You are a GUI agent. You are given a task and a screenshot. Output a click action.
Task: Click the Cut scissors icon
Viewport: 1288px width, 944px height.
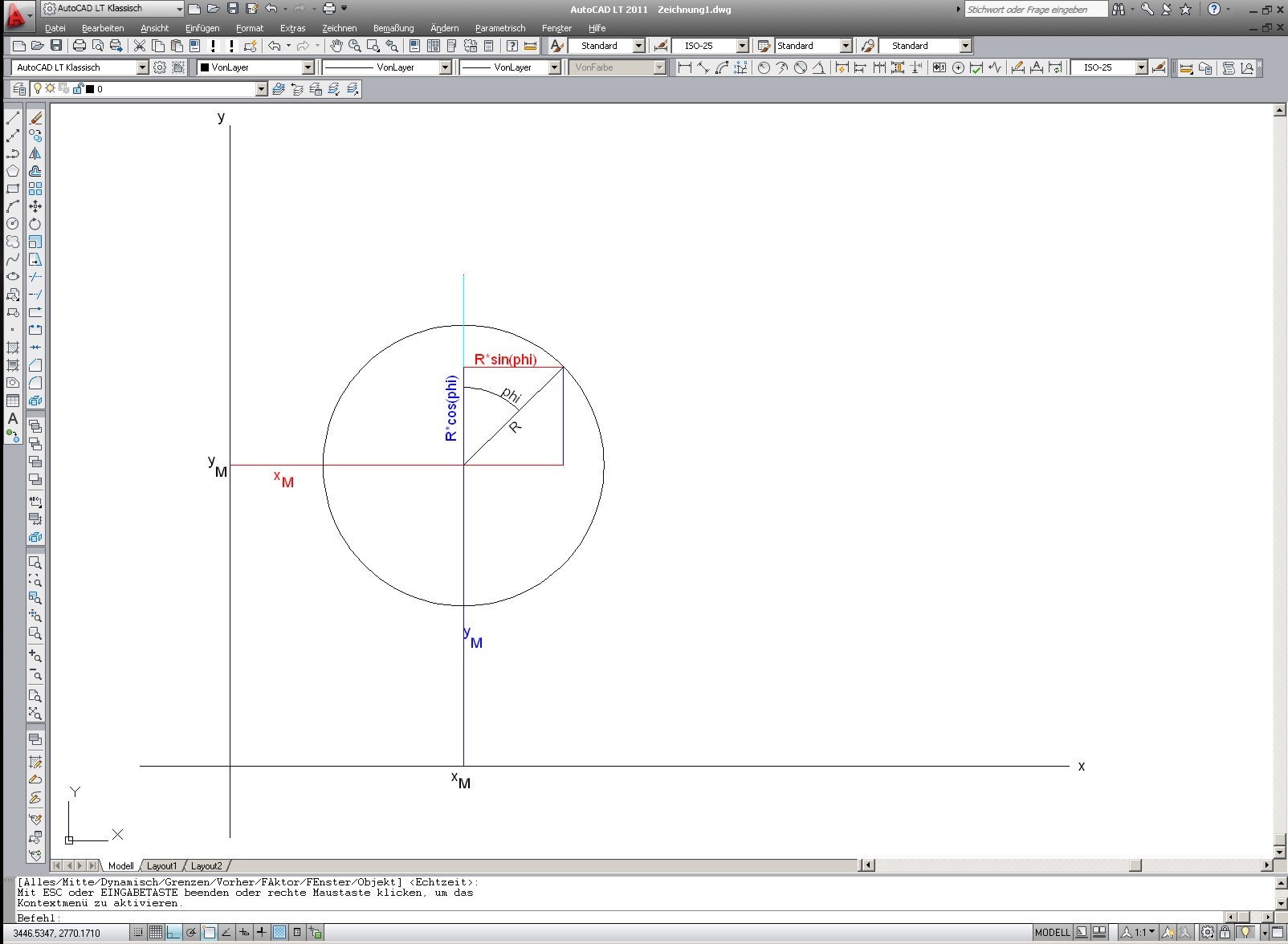tap(140, 46)
